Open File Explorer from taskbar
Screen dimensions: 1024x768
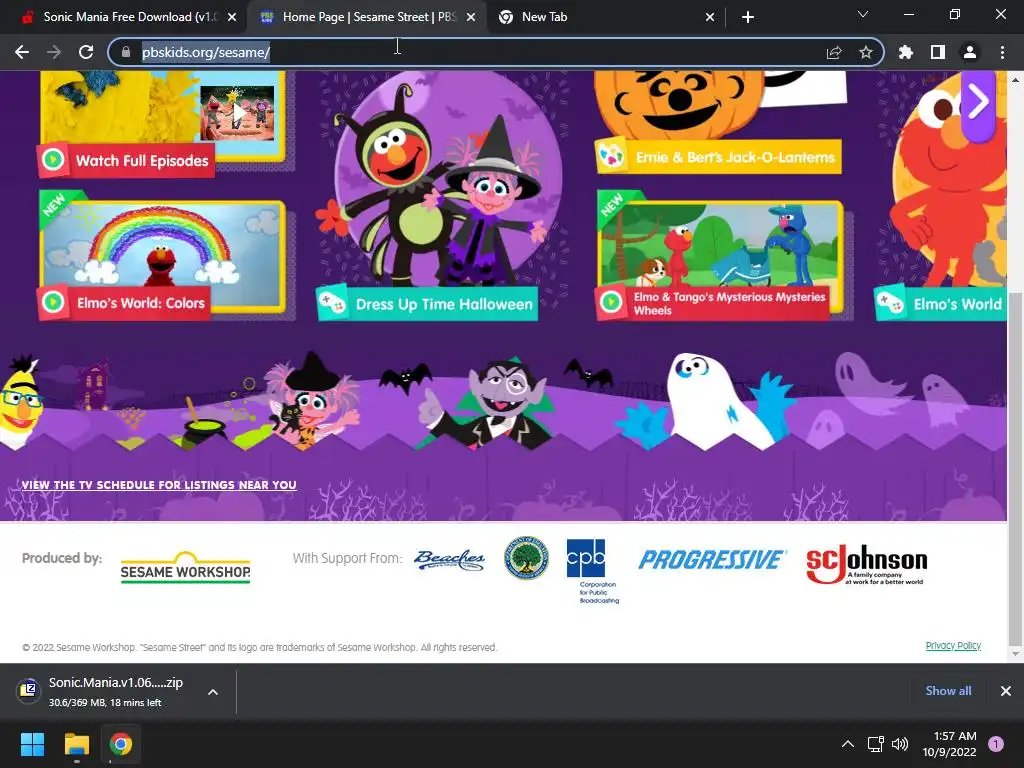click(76, 744)
